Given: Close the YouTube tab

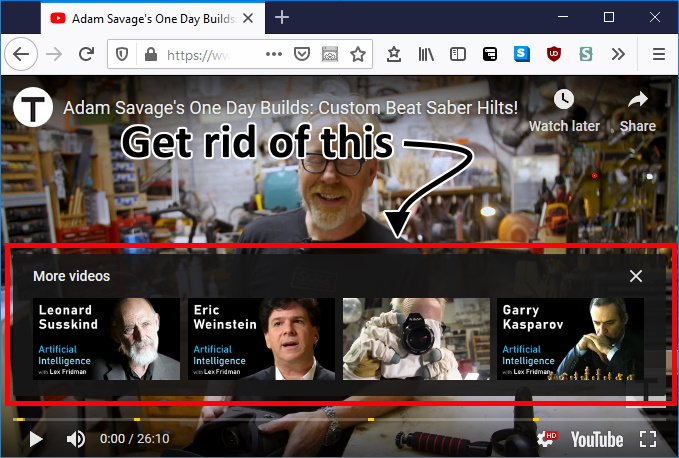Looking at the screenshot, I should coord(248,18).
